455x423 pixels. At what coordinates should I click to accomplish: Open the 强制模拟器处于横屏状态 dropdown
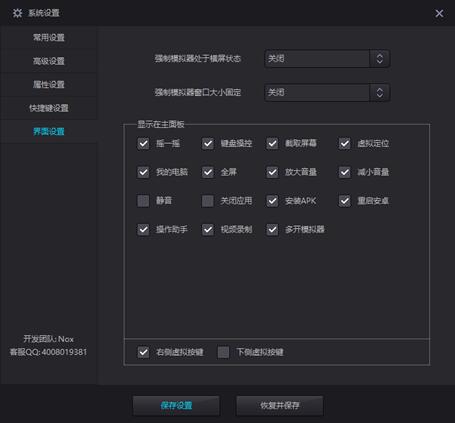(327, 59)
